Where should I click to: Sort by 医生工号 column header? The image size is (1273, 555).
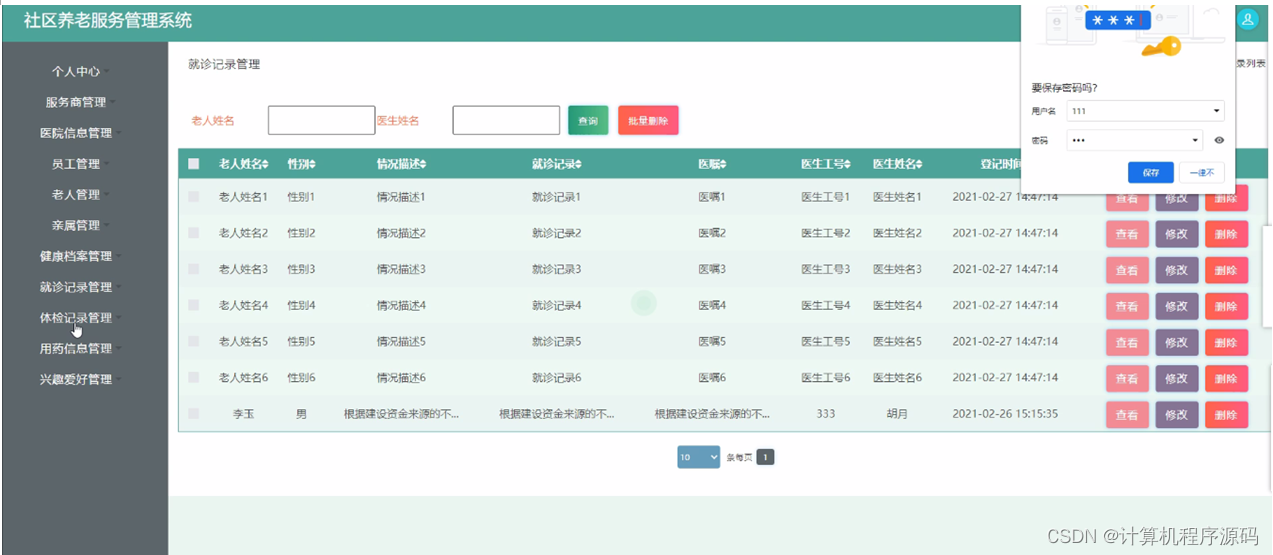click(826, 164)
